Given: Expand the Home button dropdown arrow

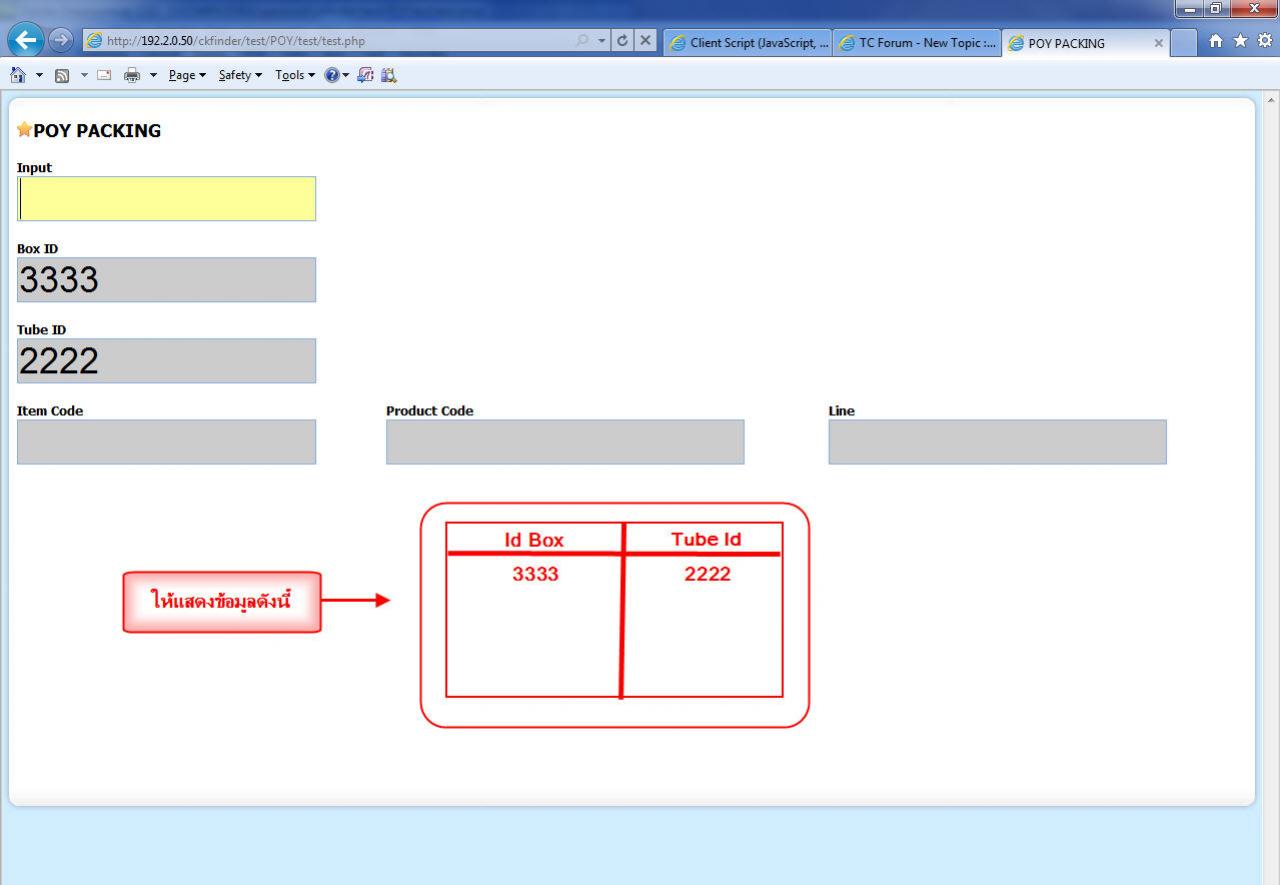Looking at the screenshot, I should click(39, 75).
